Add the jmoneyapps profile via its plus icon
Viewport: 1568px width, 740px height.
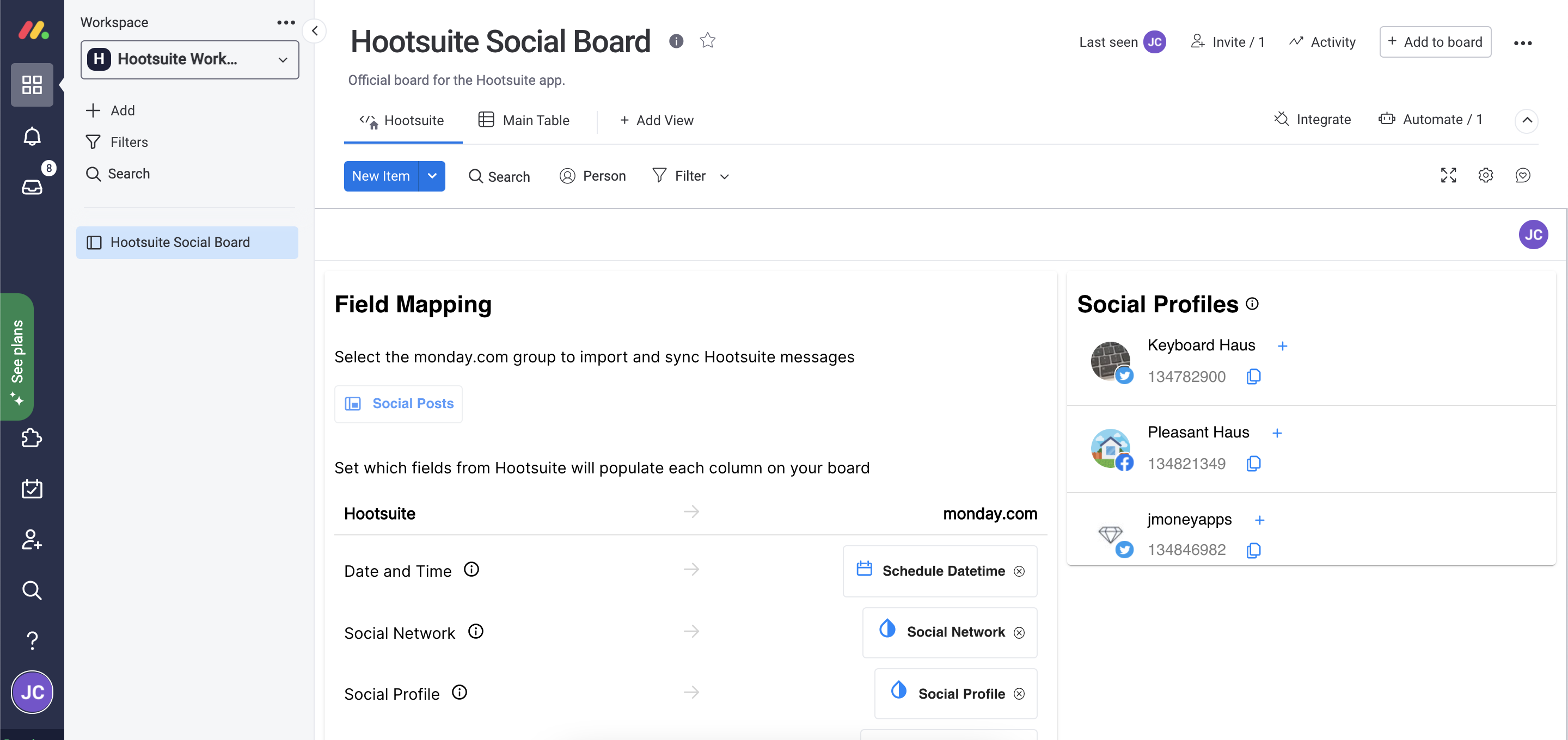1259,520
